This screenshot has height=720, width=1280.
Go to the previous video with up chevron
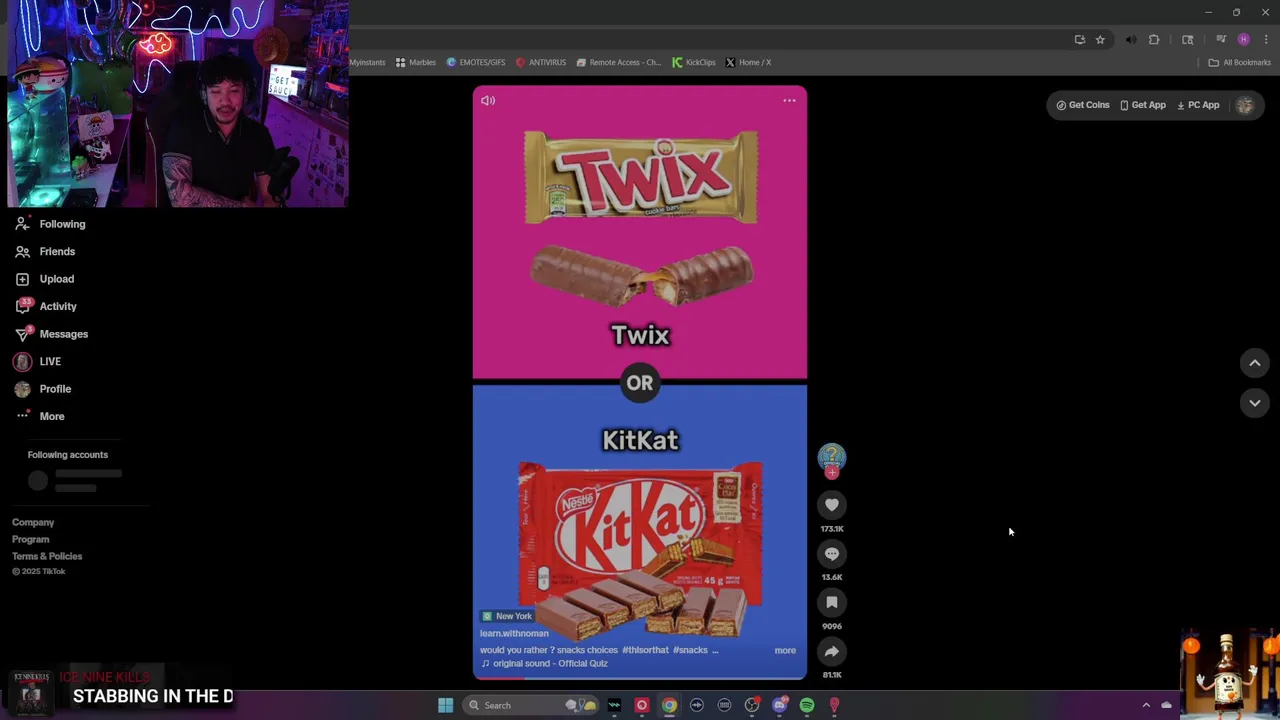(1255, 363)
